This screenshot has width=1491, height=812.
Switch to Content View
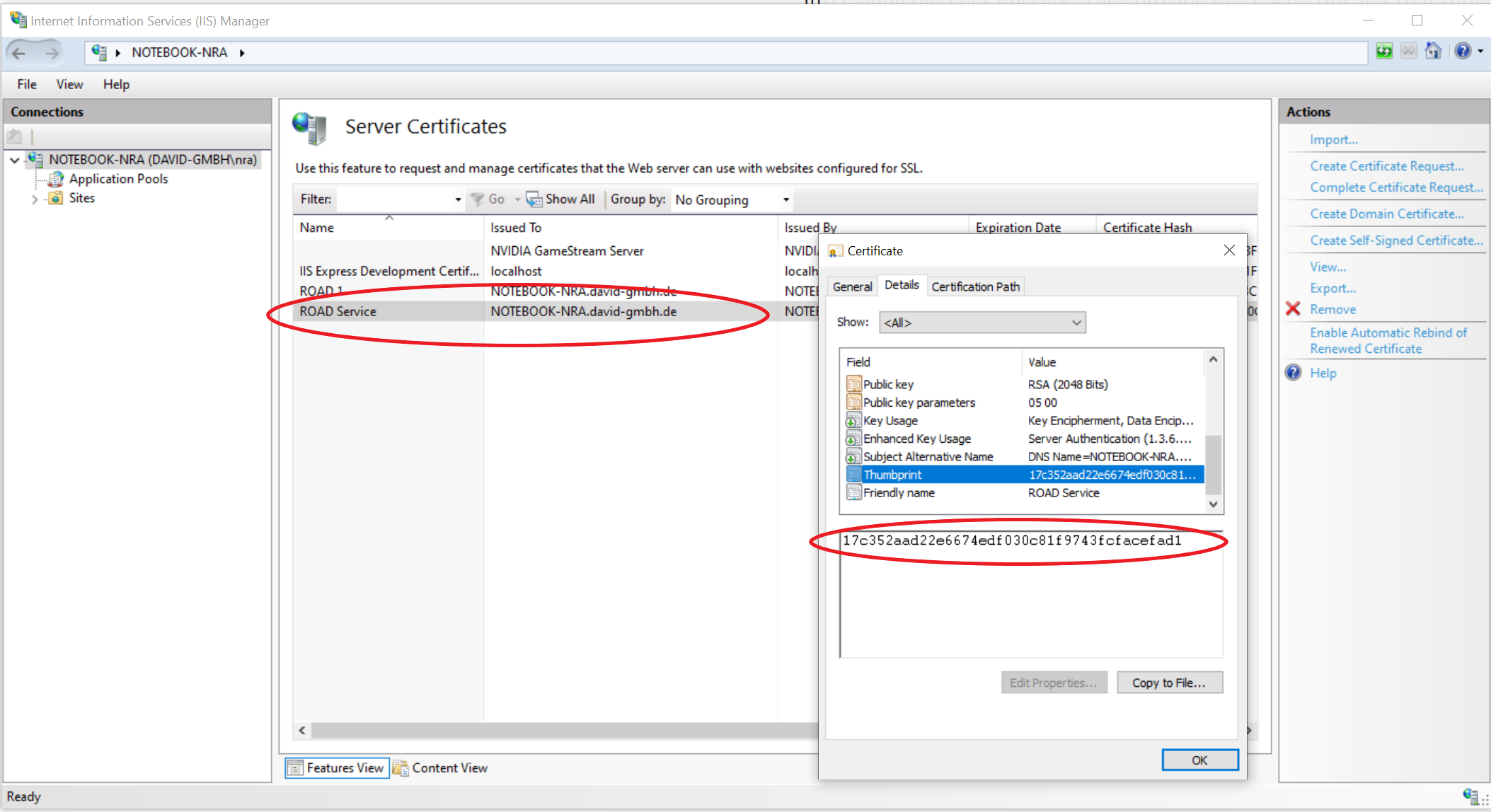[x=441, y=768]
